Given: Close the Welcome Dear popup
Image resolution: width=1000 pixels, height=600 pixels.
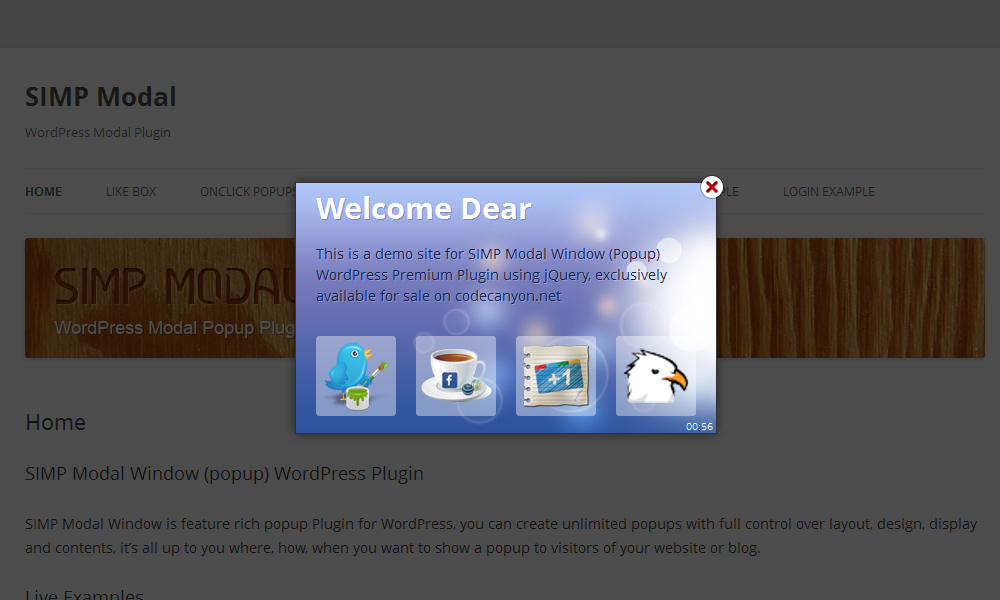Looking at the screenshot, I should click(711, 187).
